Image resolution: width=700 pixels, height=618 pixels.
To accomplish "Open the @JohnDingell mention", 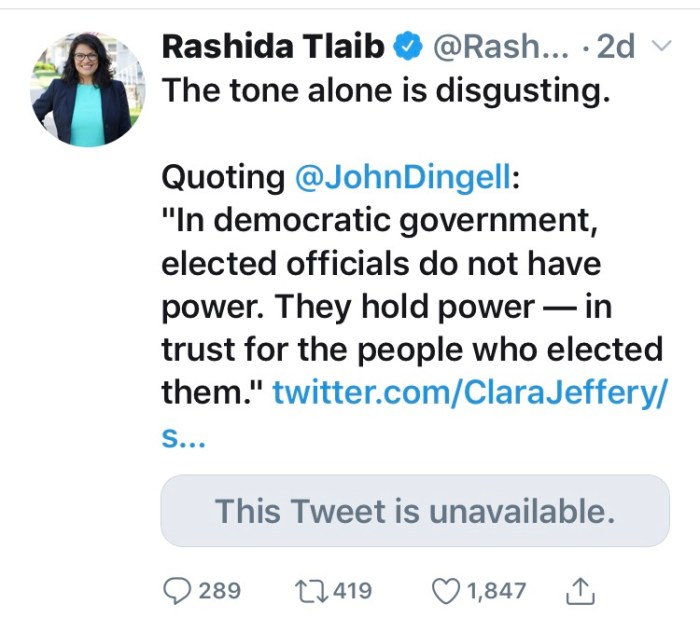I will [403, 176].
